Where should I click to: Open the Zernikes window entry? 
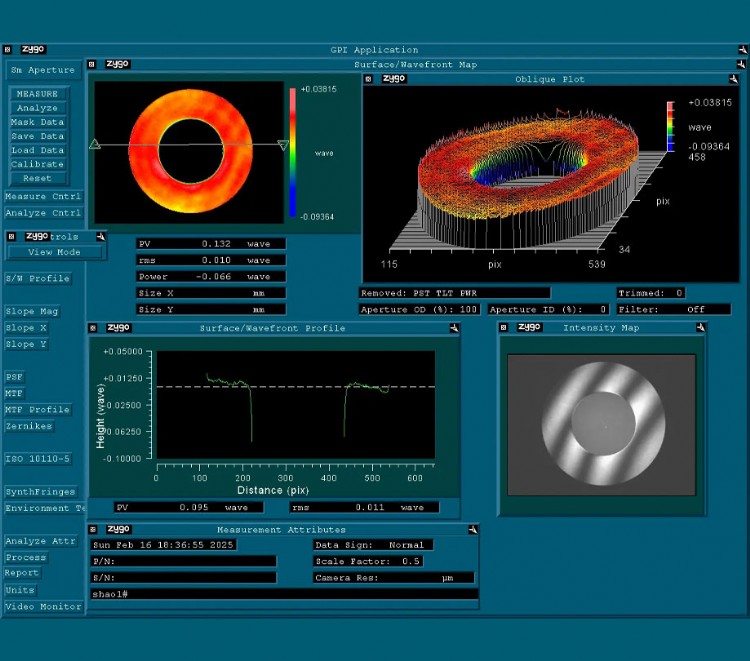point(29,426)
